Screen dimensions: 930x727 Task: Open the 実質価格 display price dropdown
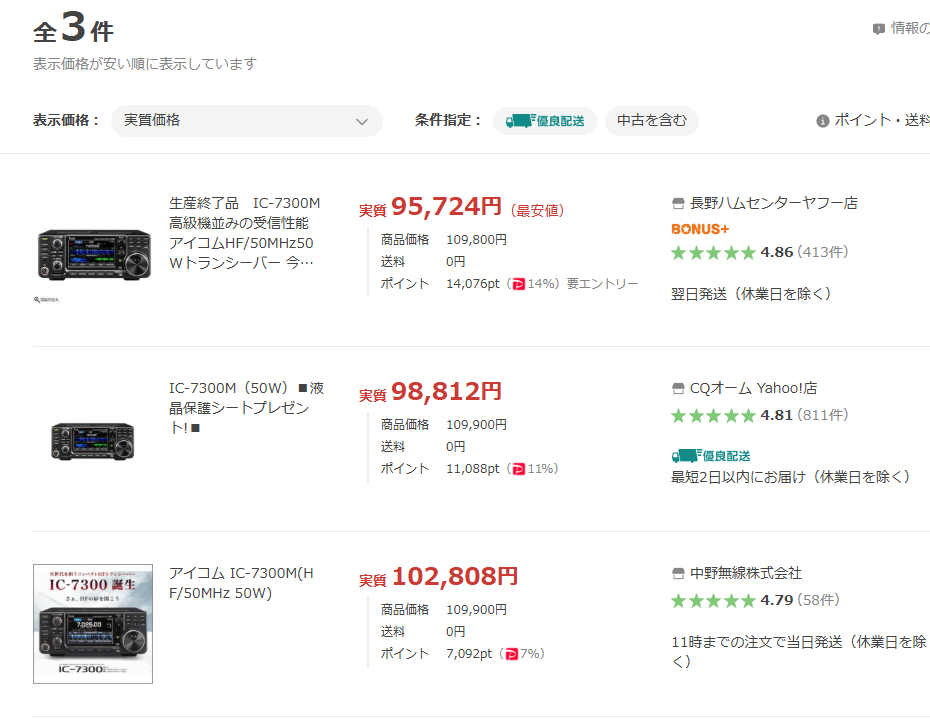pyautogui.click(x=247, y=121)
